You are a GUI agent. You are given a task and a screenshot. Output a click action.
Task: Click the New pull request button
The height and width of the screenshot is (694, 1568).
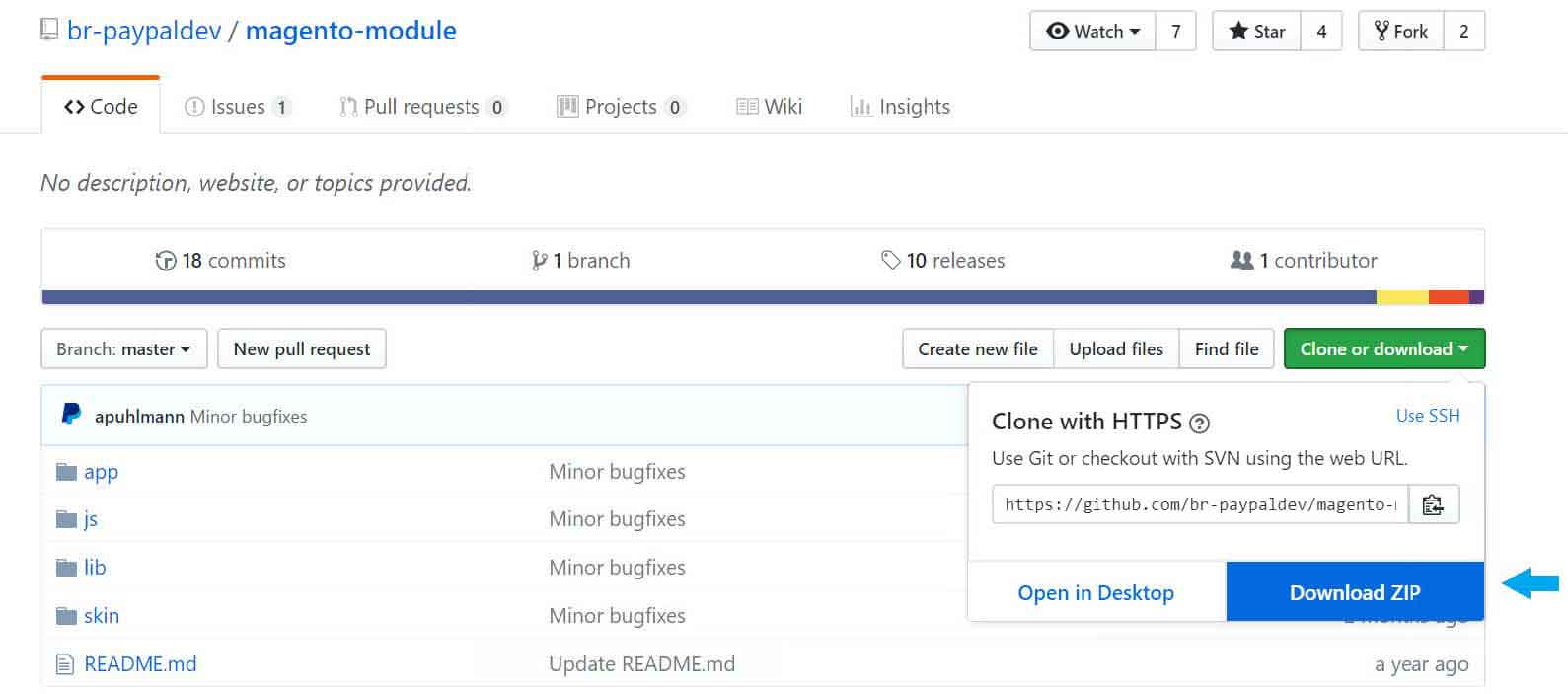coord(302,348)
